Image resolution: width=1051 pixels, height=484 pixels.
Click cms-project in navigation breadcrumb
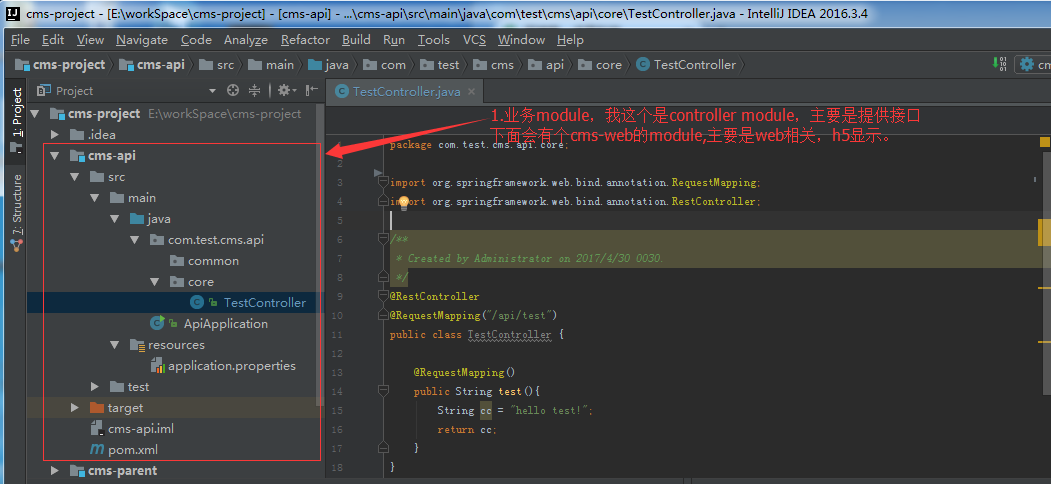click(62, 64)
